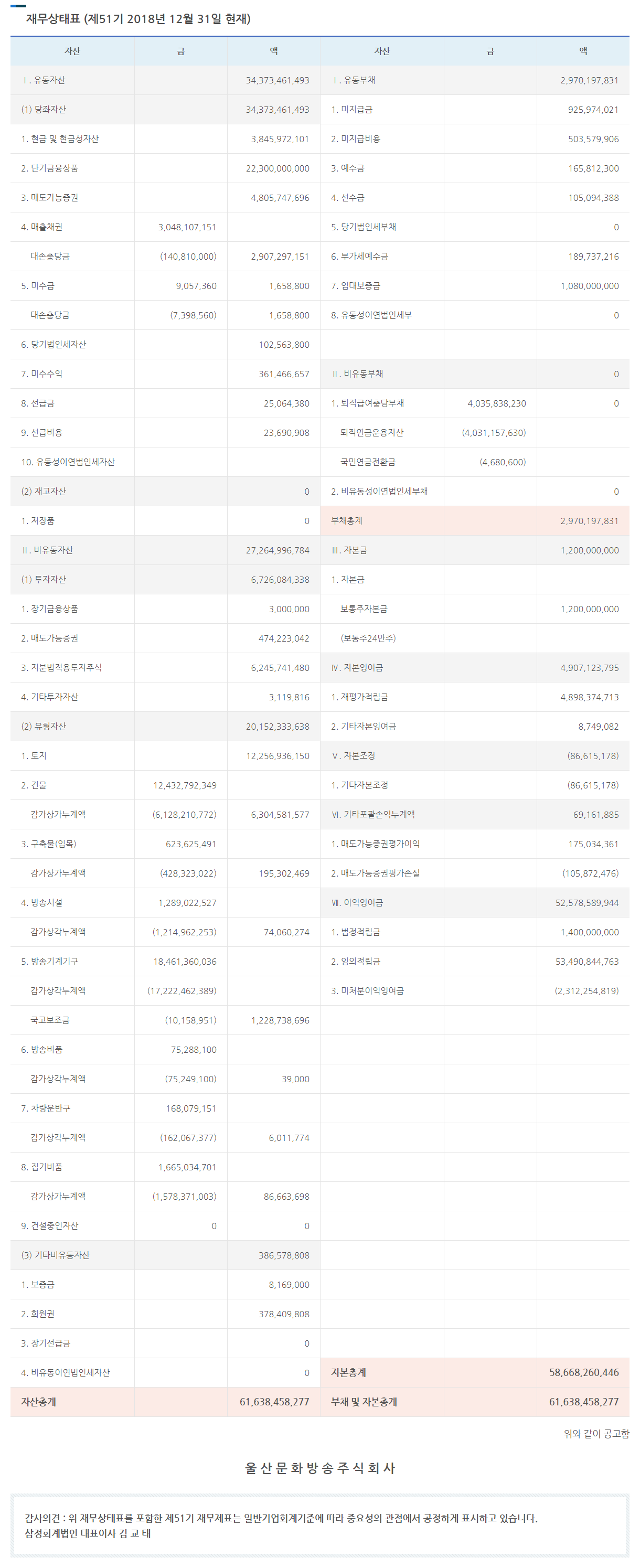The image size is (640, 1568).
Task: Click the 부채 및 자본총계 label
Action: point(364,1402)
